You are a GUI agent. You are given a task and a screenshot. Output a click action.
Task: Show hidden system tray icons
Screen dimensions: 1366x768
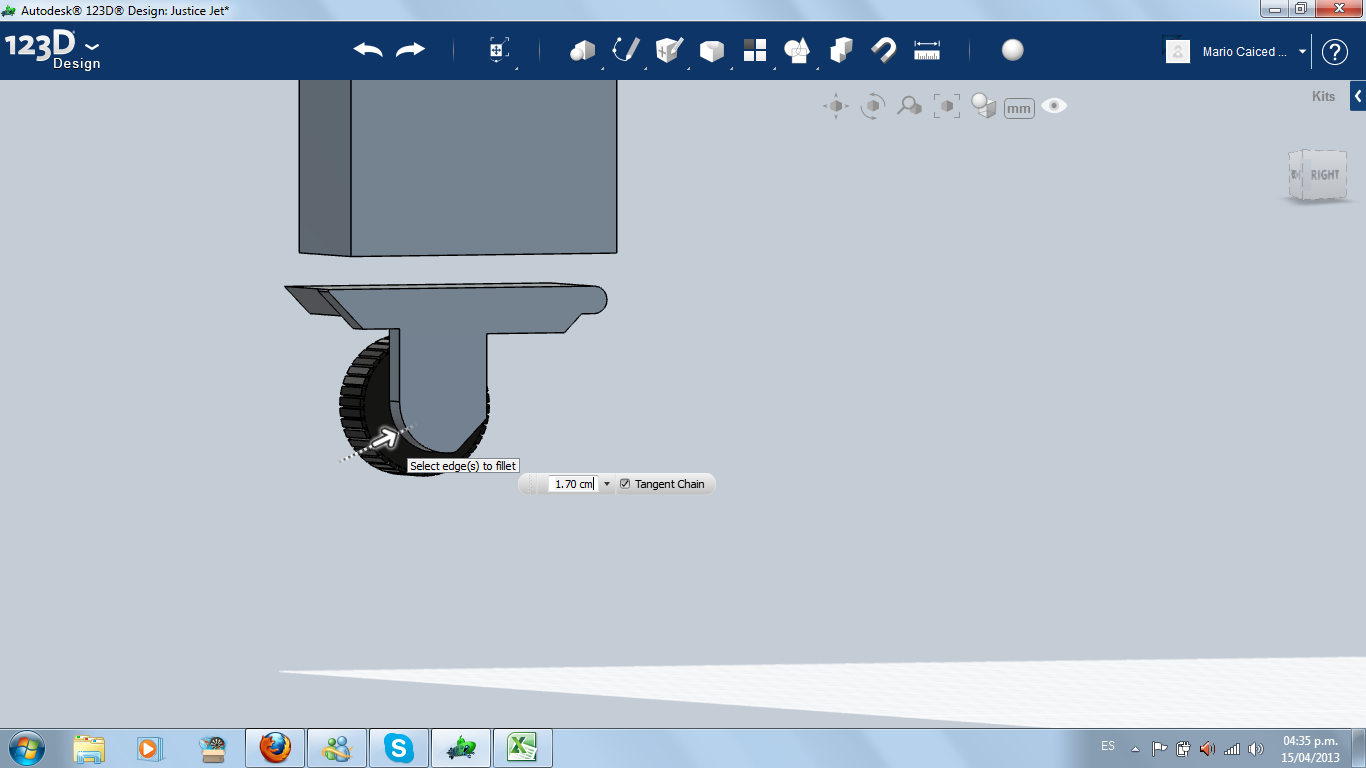[1135, 748]
